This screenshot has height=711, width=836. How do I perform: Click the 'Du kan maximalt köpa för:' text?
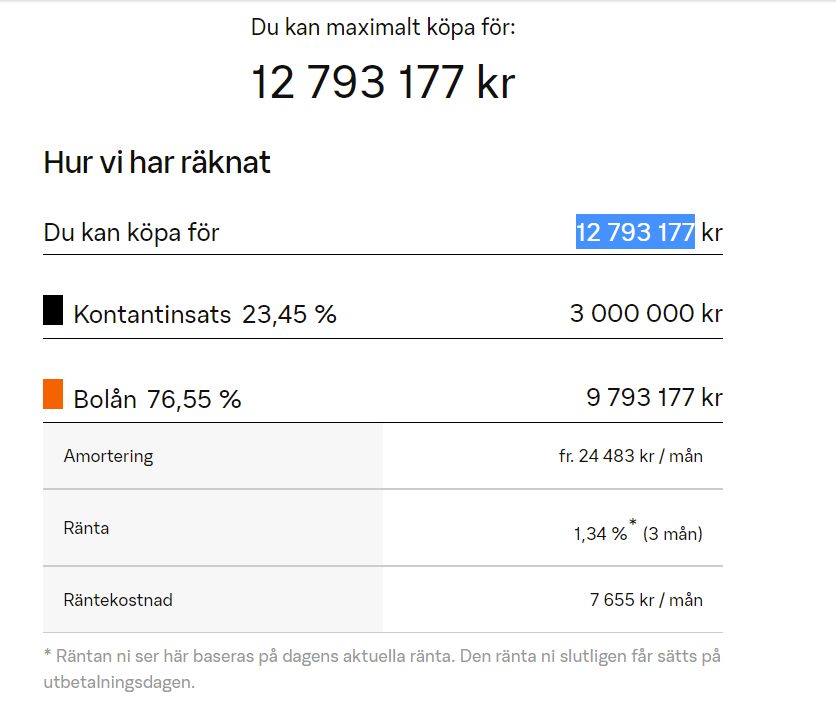click(x=383, y=27)
